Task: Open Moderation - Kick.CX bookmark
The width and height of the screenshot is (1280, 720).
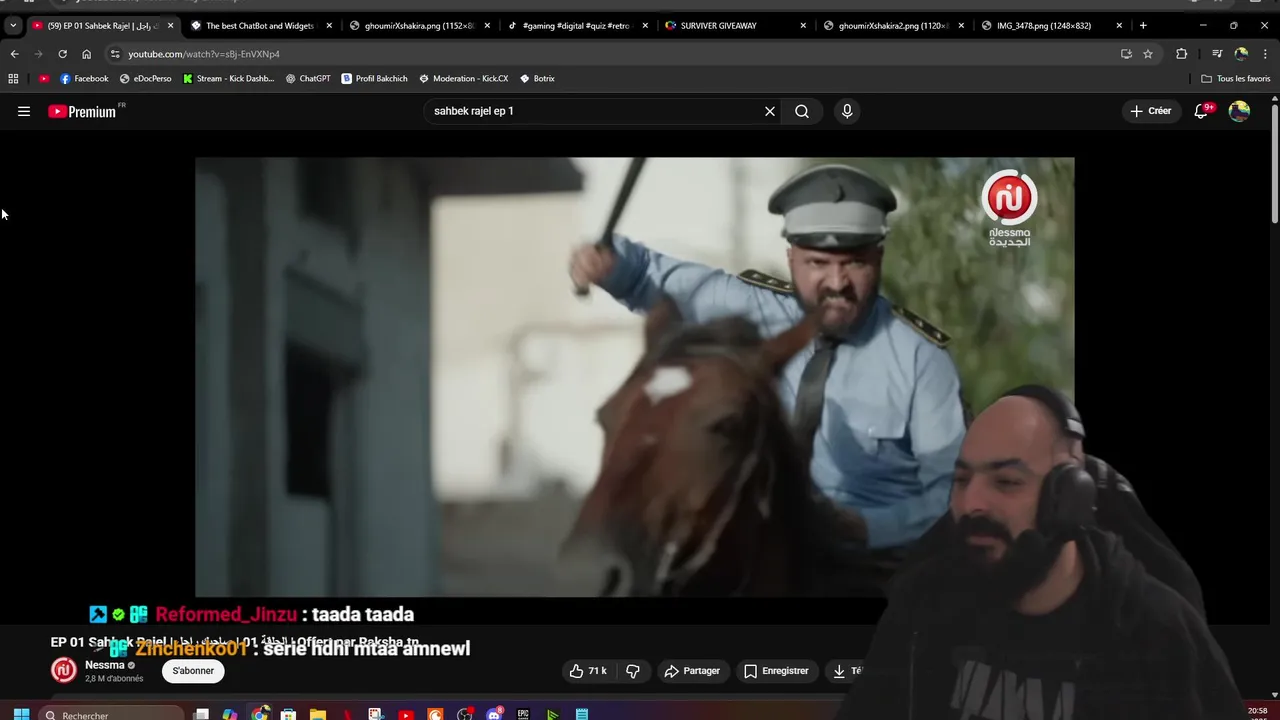Action: pyautogui.click(x=463, y=78)
